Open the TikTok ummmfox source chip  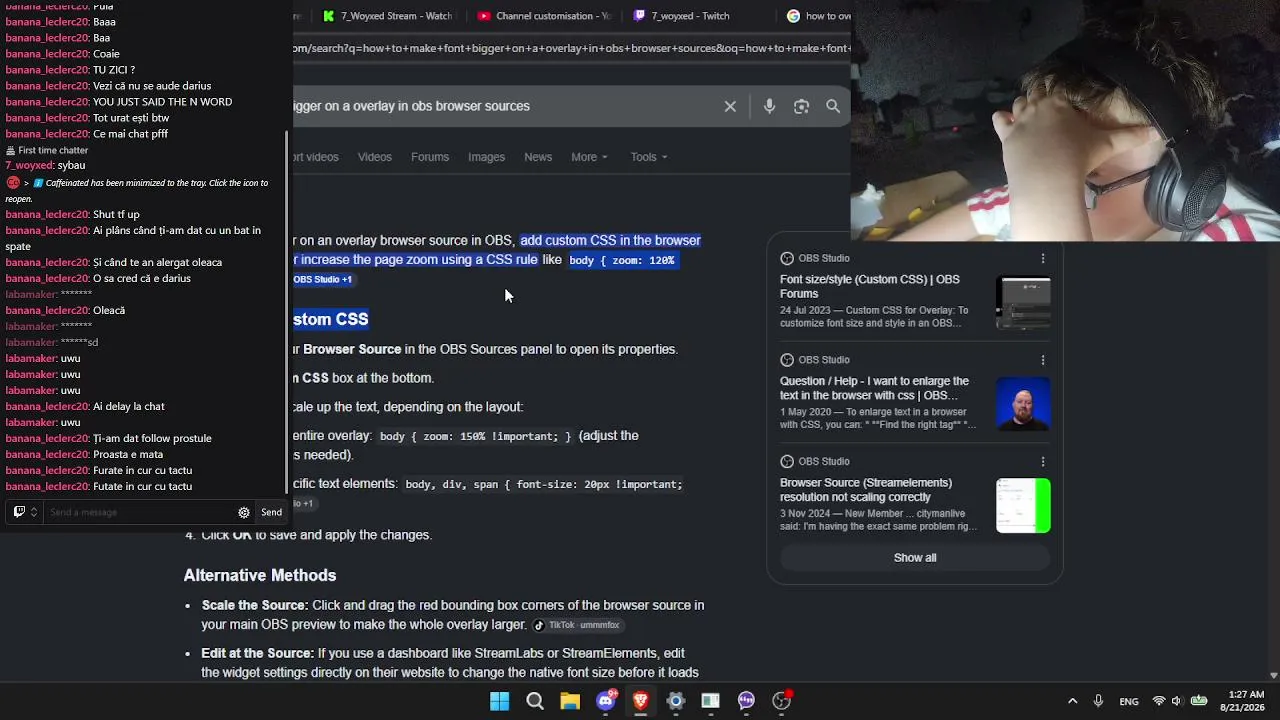coord(578,625)
